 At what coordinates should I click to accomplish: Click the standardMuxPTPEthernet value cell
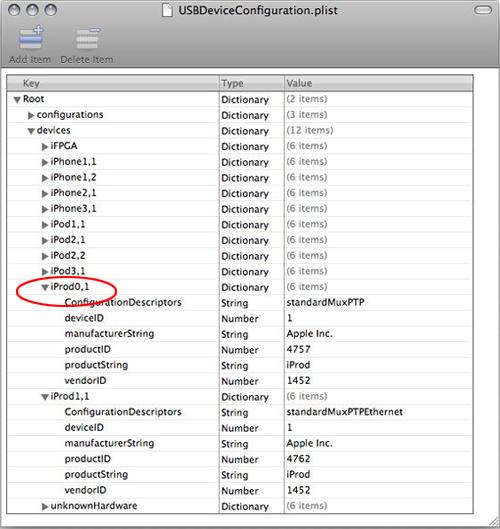pos(344,412)
